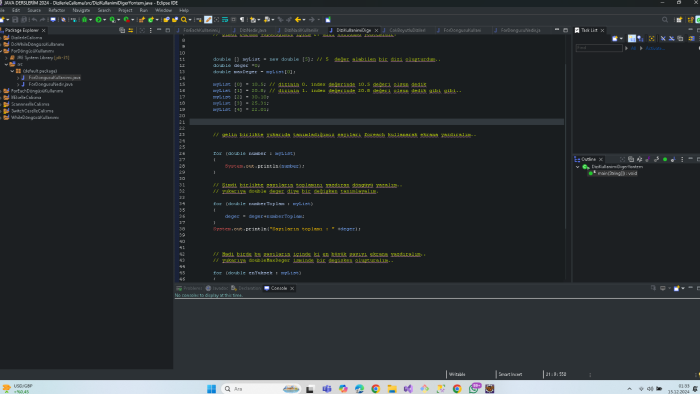Open the Help menu

pos(183,10)
